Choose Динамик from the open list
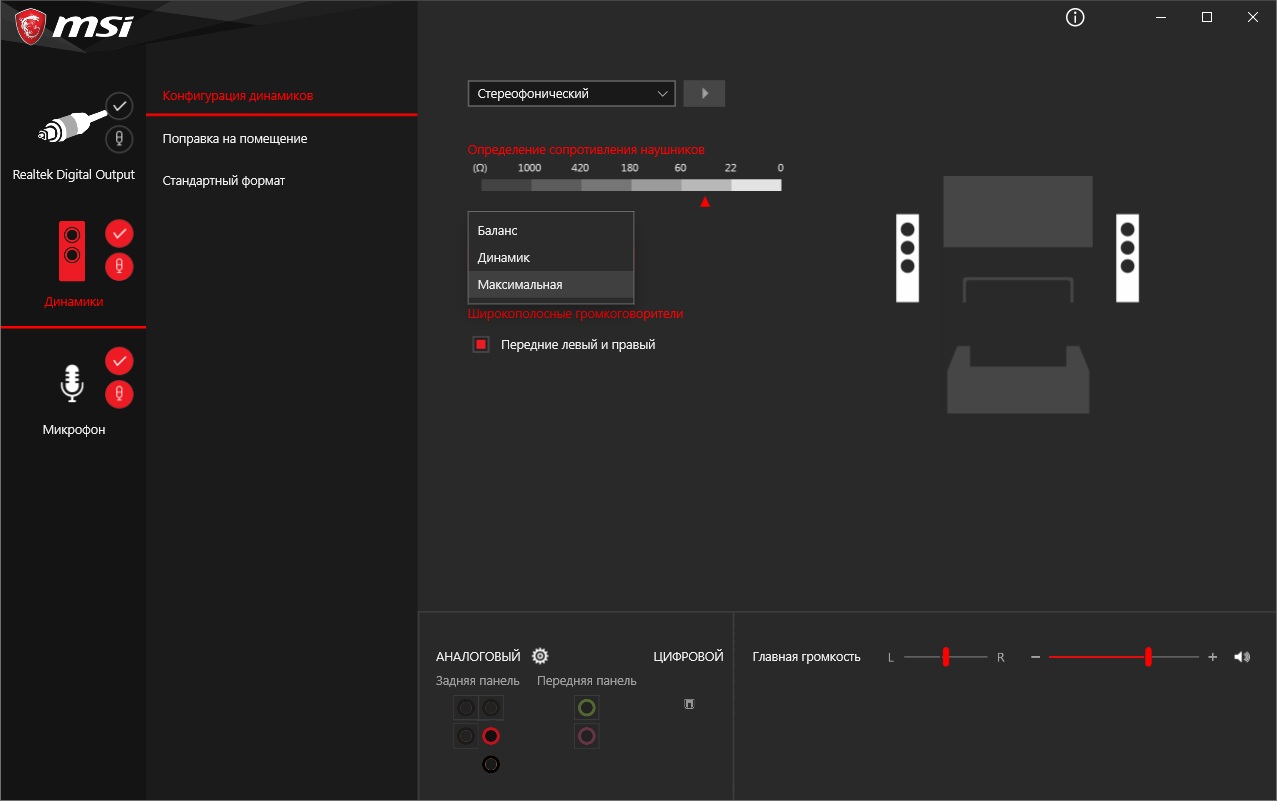Viewport: 1277px width, 801px height. click(x=551, y=257)
